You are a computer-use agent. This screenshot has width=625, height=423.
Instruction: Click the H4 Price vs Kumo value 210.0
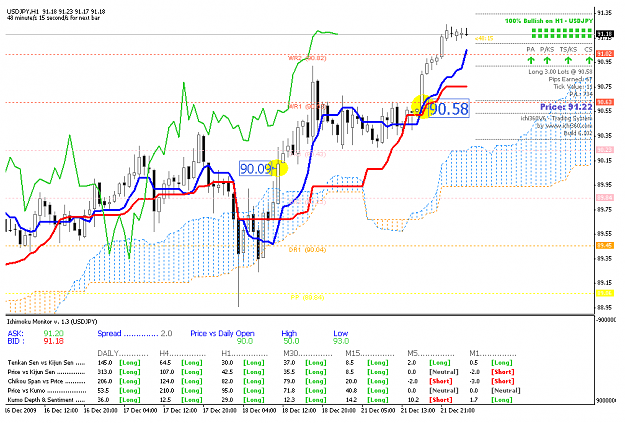(167, 391)
